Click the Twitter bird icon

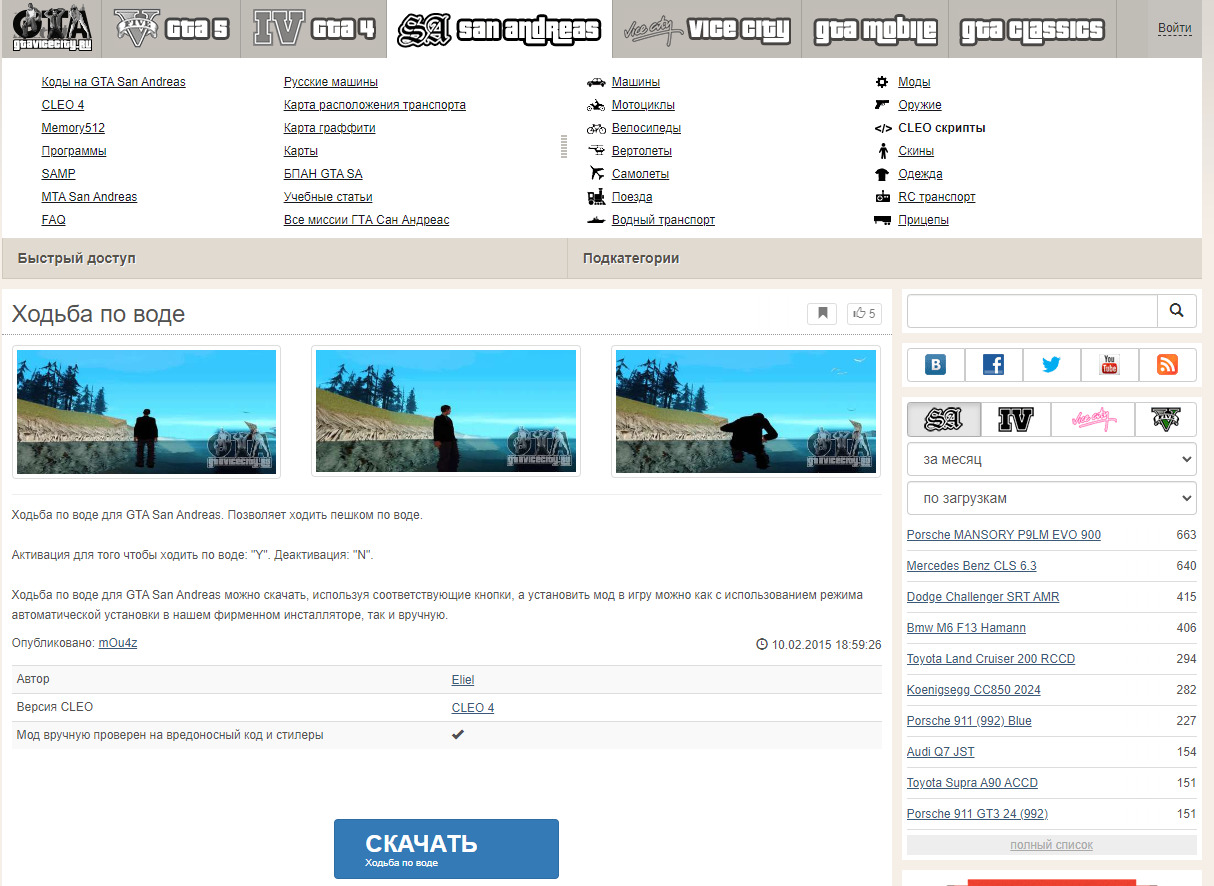tap(1051, 365)
